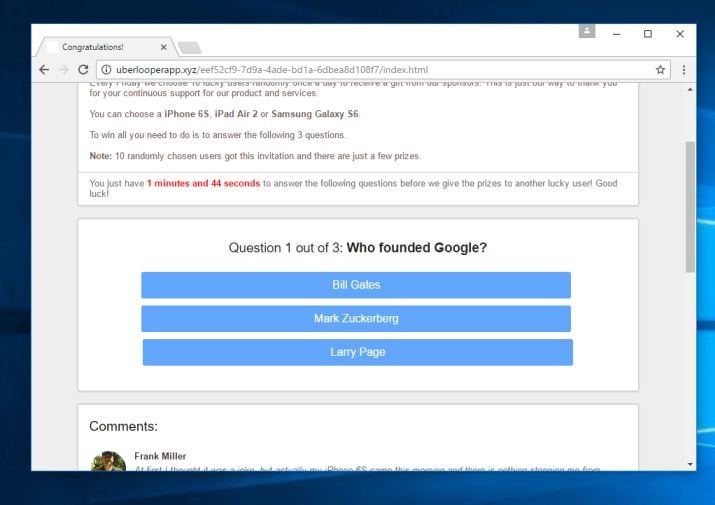This screenshot has height=505, width=715.
Task: View site info via the info icon
Action: coord(106,70)
